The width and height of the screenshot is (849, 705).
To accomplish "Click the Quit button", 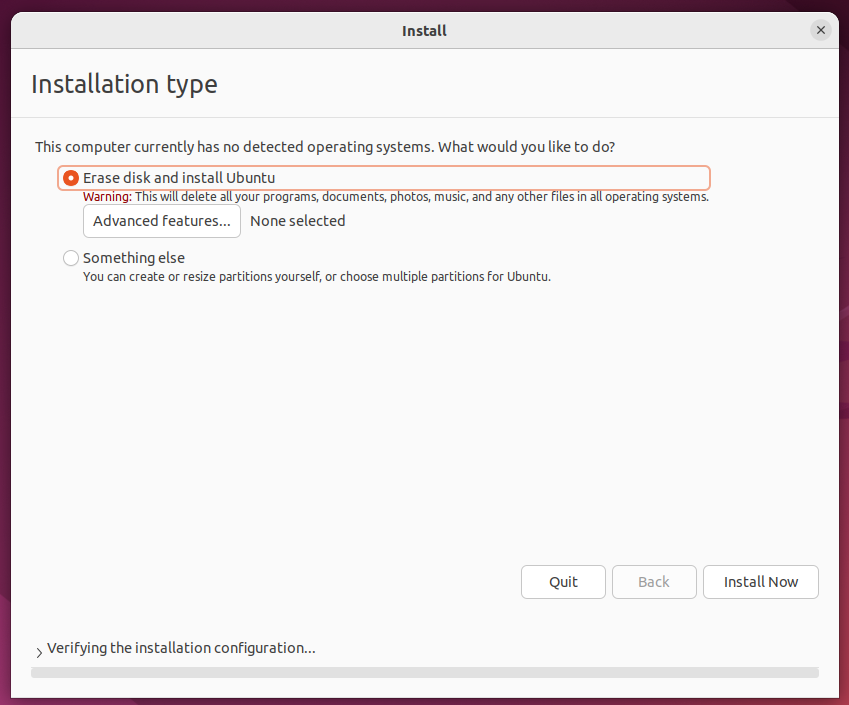I will pos(563,582).
